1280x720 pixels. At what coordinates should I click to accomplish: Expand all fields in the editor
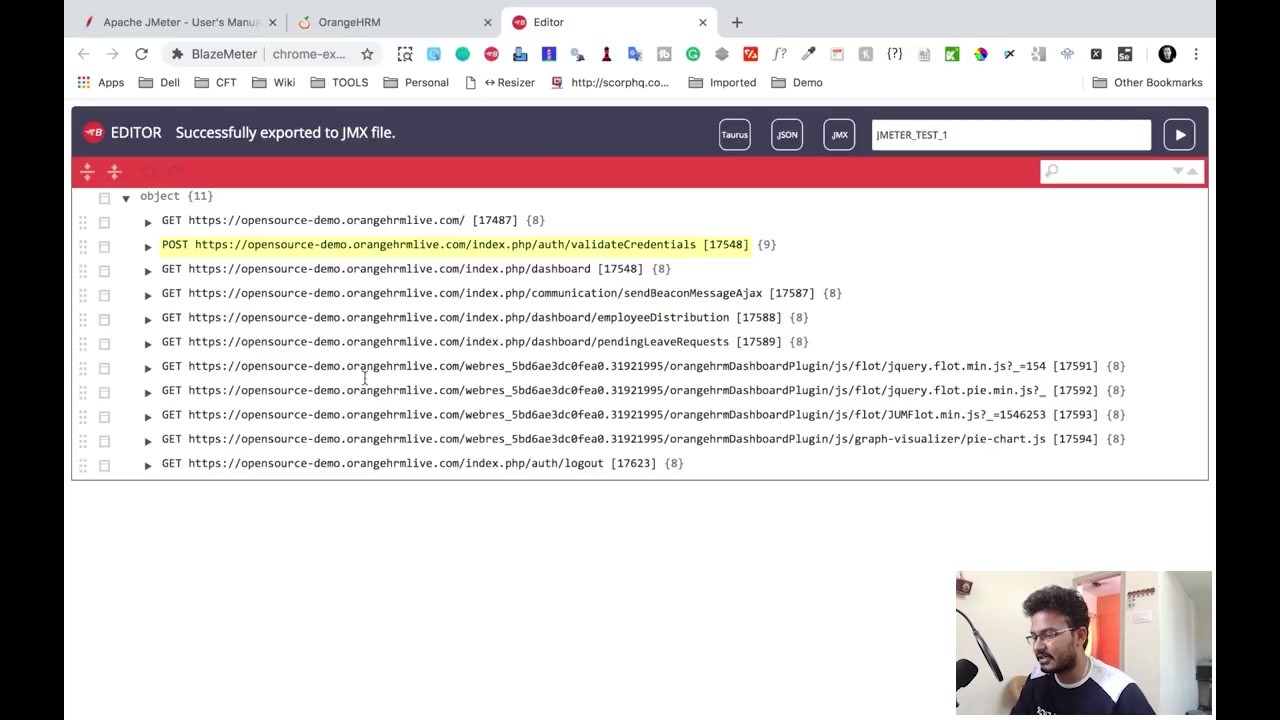87,171
